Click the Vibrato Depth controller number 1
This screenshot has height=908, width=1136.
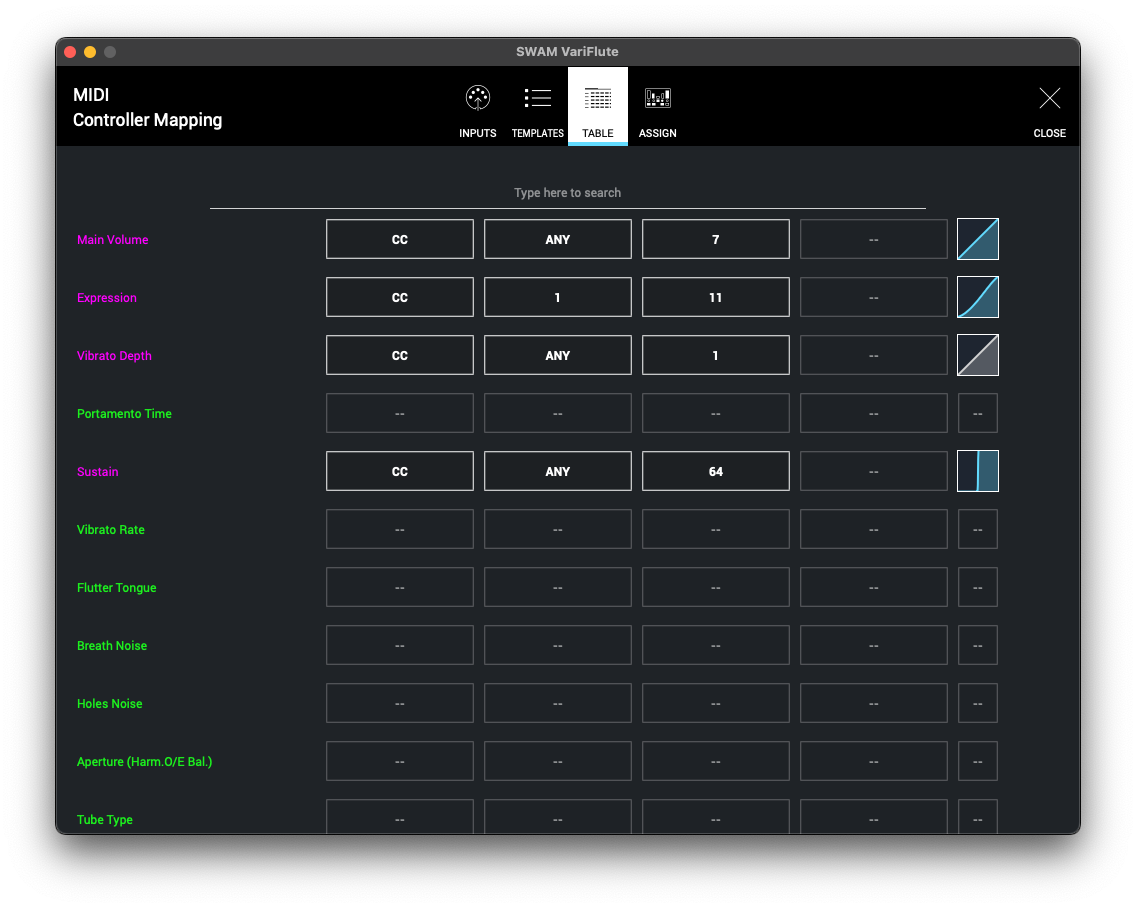pyautogui.click(x=715, y=356)
